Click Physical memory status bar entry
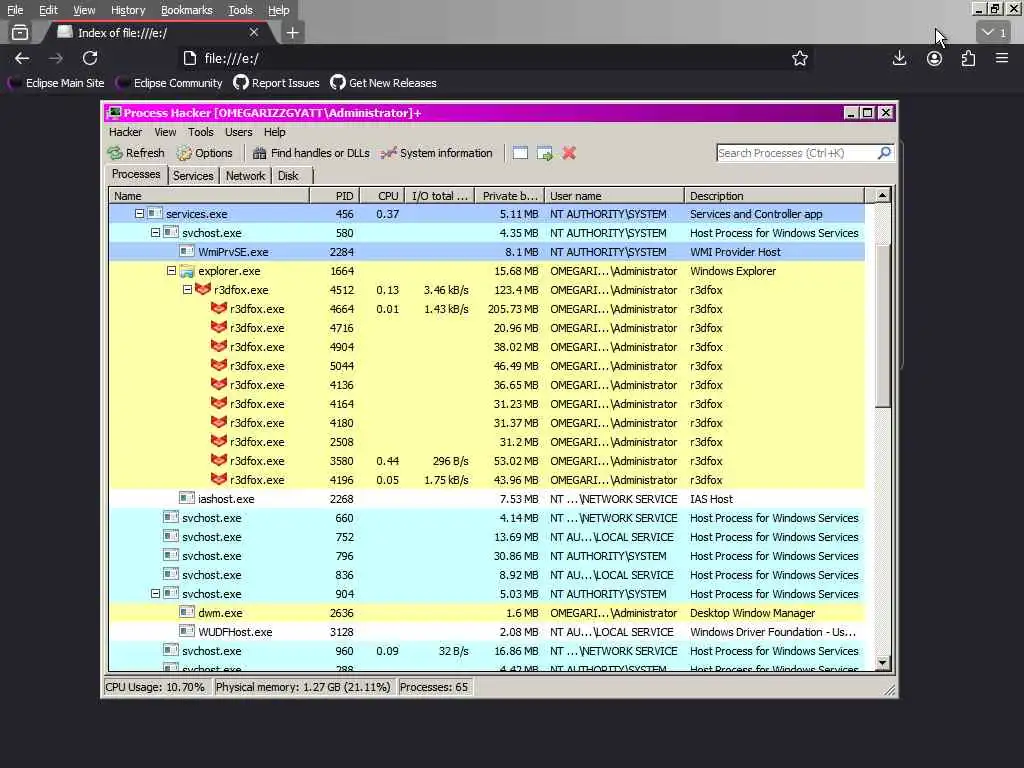Screen dimensions: 1024x768 point(303,687)
